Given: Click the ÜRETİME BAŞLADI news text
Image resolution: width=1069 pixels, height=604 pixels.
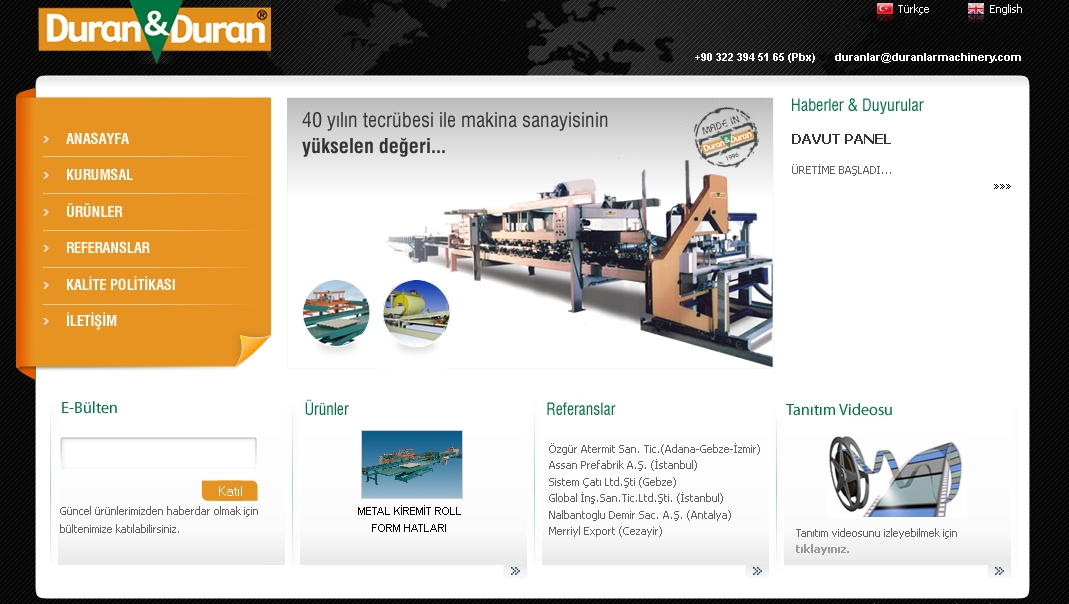Looking at the screenshot, I should click(x=841, y=170).
